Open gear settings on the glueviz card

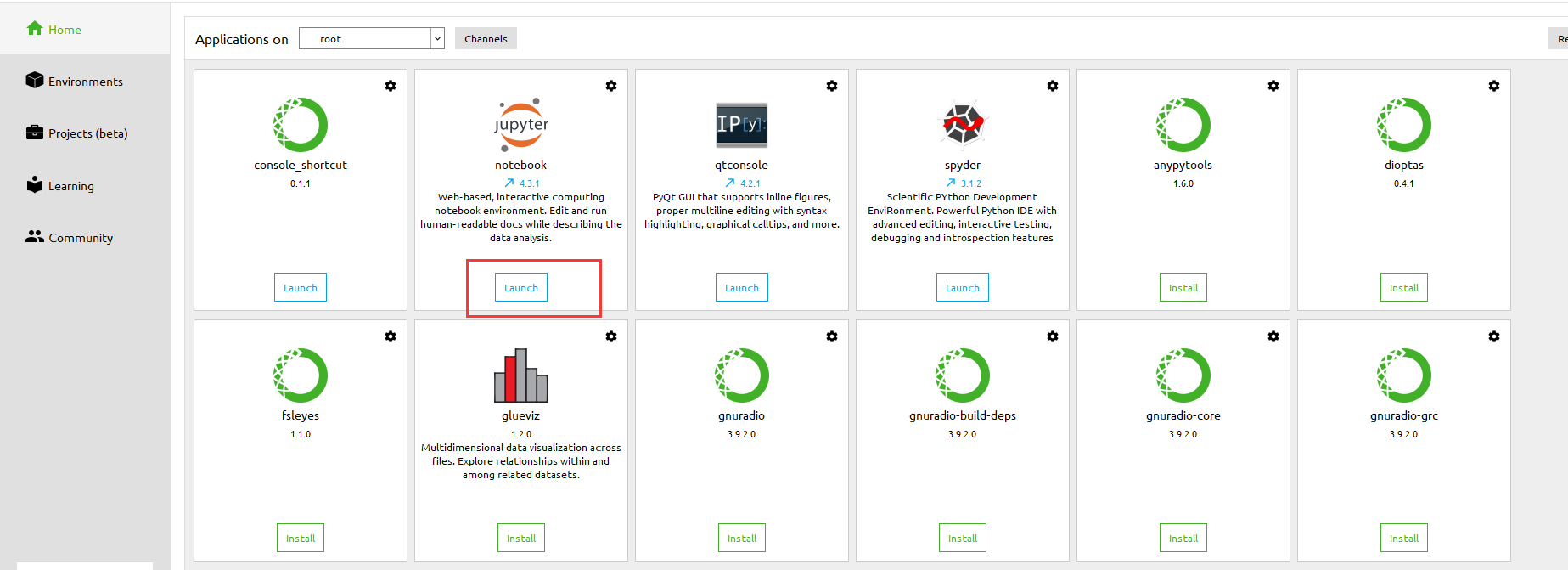[x=611, y=336]
